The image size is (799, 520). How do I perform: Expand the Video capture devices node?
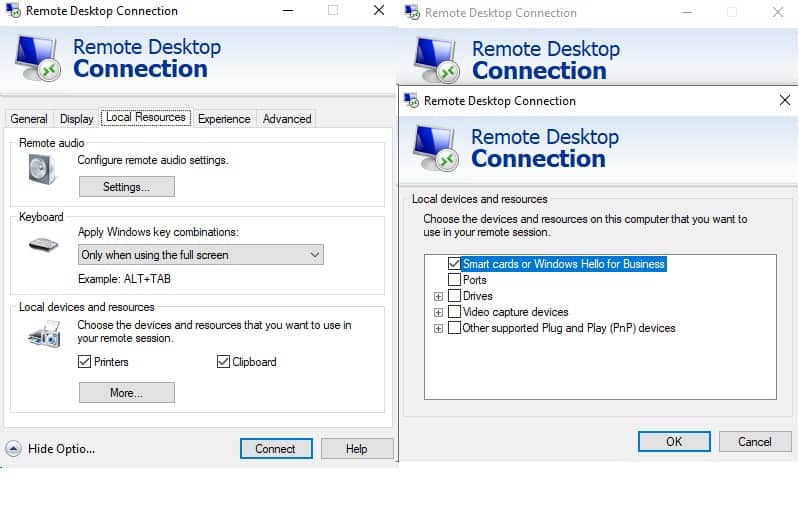[x=438, y=312]
